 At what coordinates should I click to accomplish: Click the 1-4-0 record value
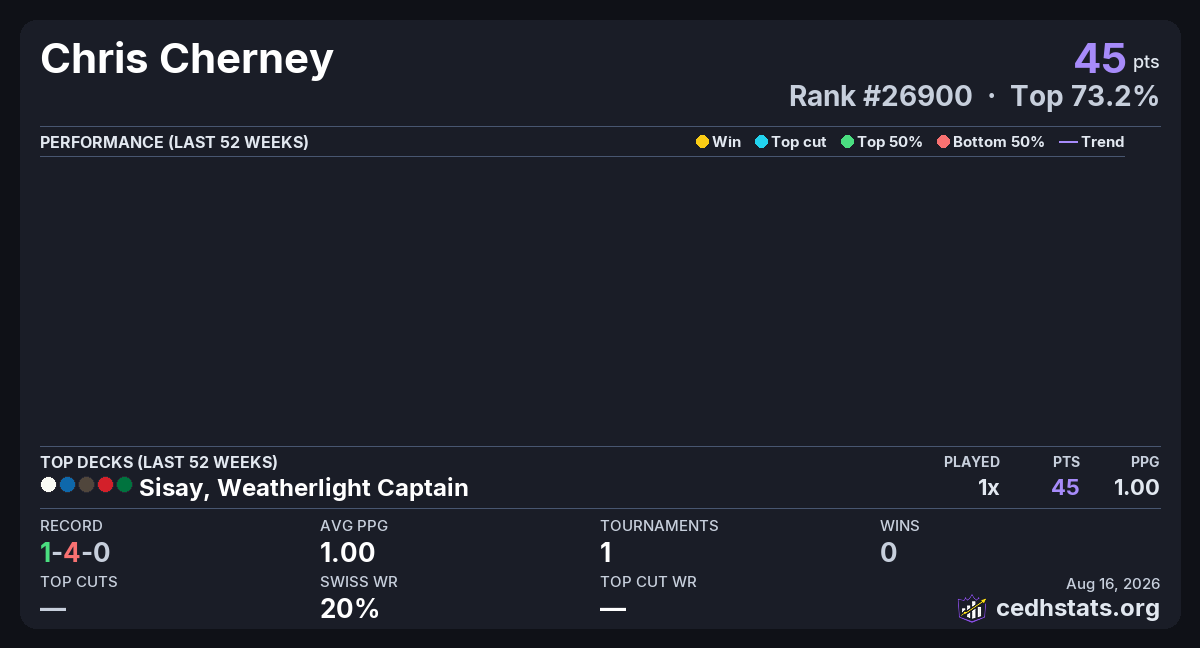tap(75, 552)
